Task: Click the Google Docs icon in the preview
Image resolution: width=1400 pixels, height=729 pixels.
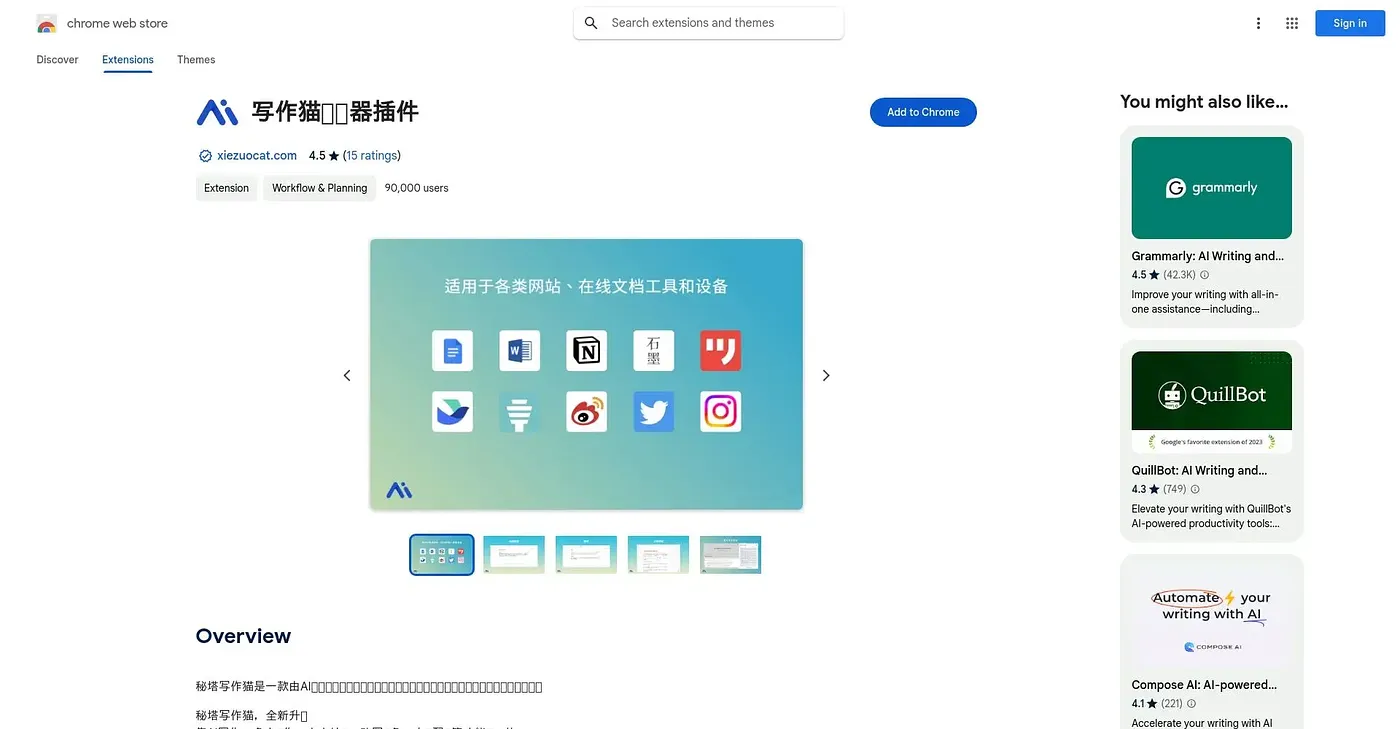Action: tap(452, 351)
